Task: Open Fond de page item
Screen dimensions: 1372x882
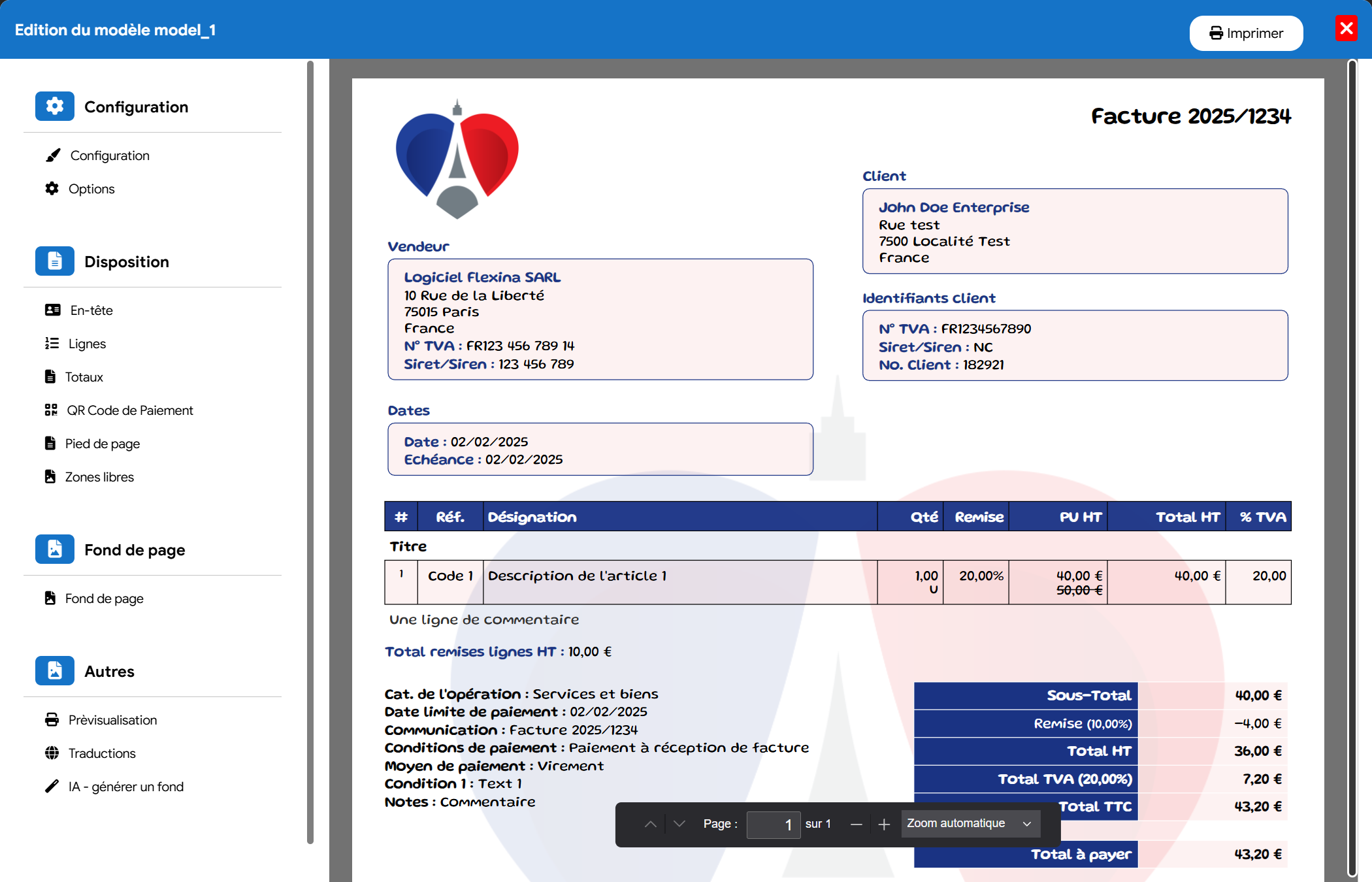Action: click(x=105, y=598)
